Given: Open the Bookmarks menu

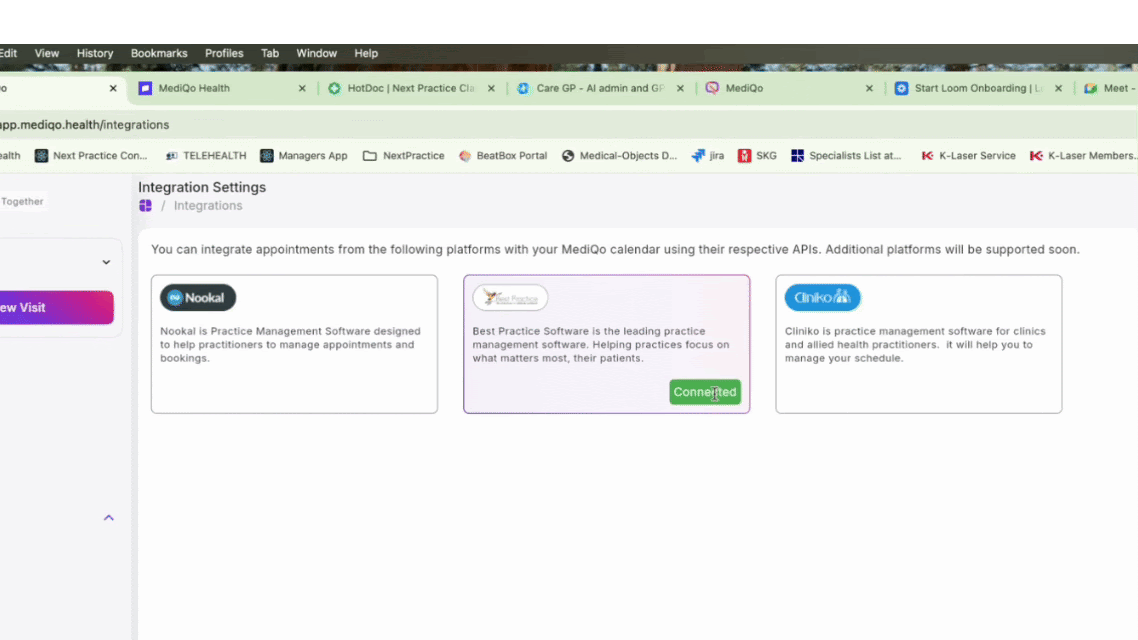Looking at the screenshot, I should 159,53.
